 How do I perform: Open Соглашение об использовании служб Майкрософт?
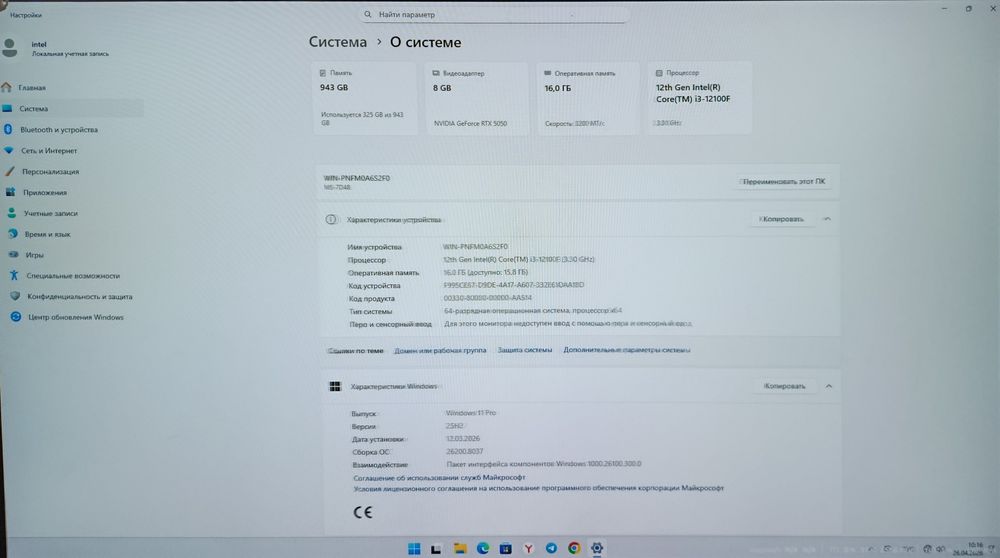point(439,477)
